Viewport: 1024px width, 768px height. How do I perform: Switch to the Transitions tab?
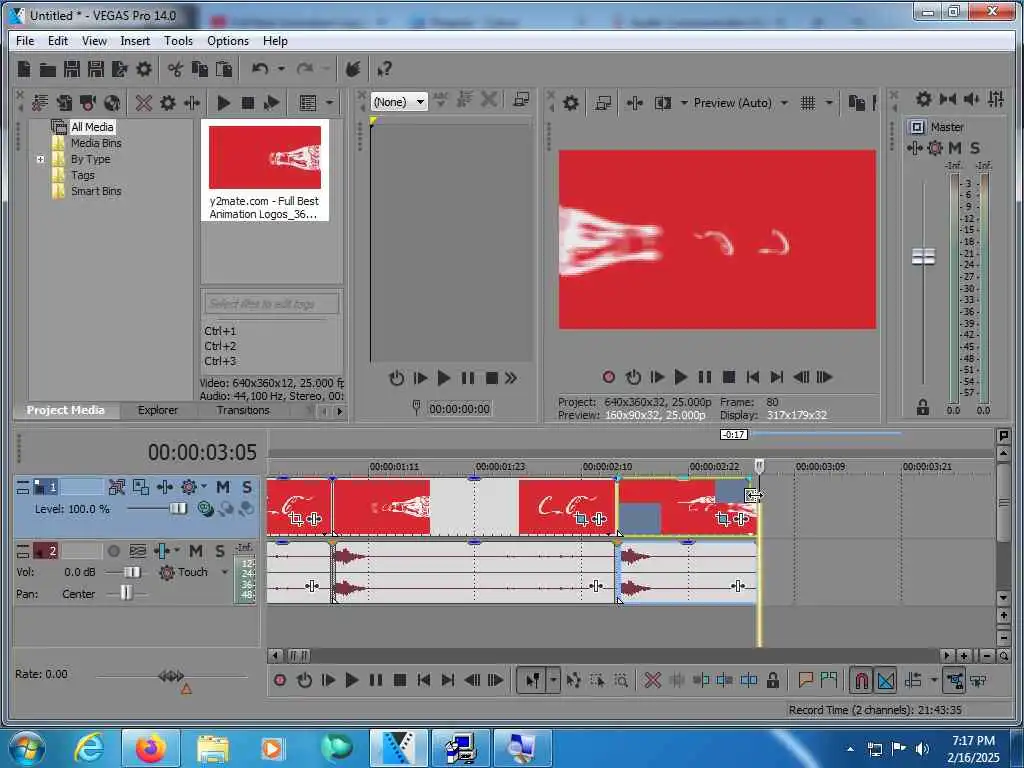click(243, 410)
